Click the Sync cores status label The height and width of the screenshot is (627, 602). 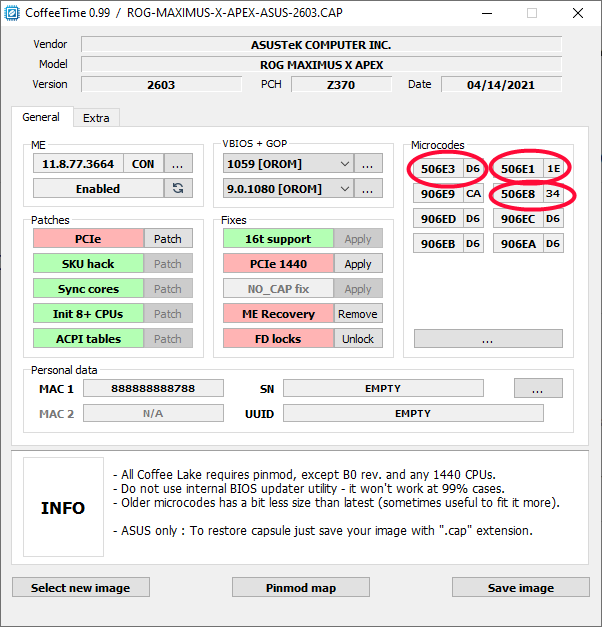click(x=88, y=289)
